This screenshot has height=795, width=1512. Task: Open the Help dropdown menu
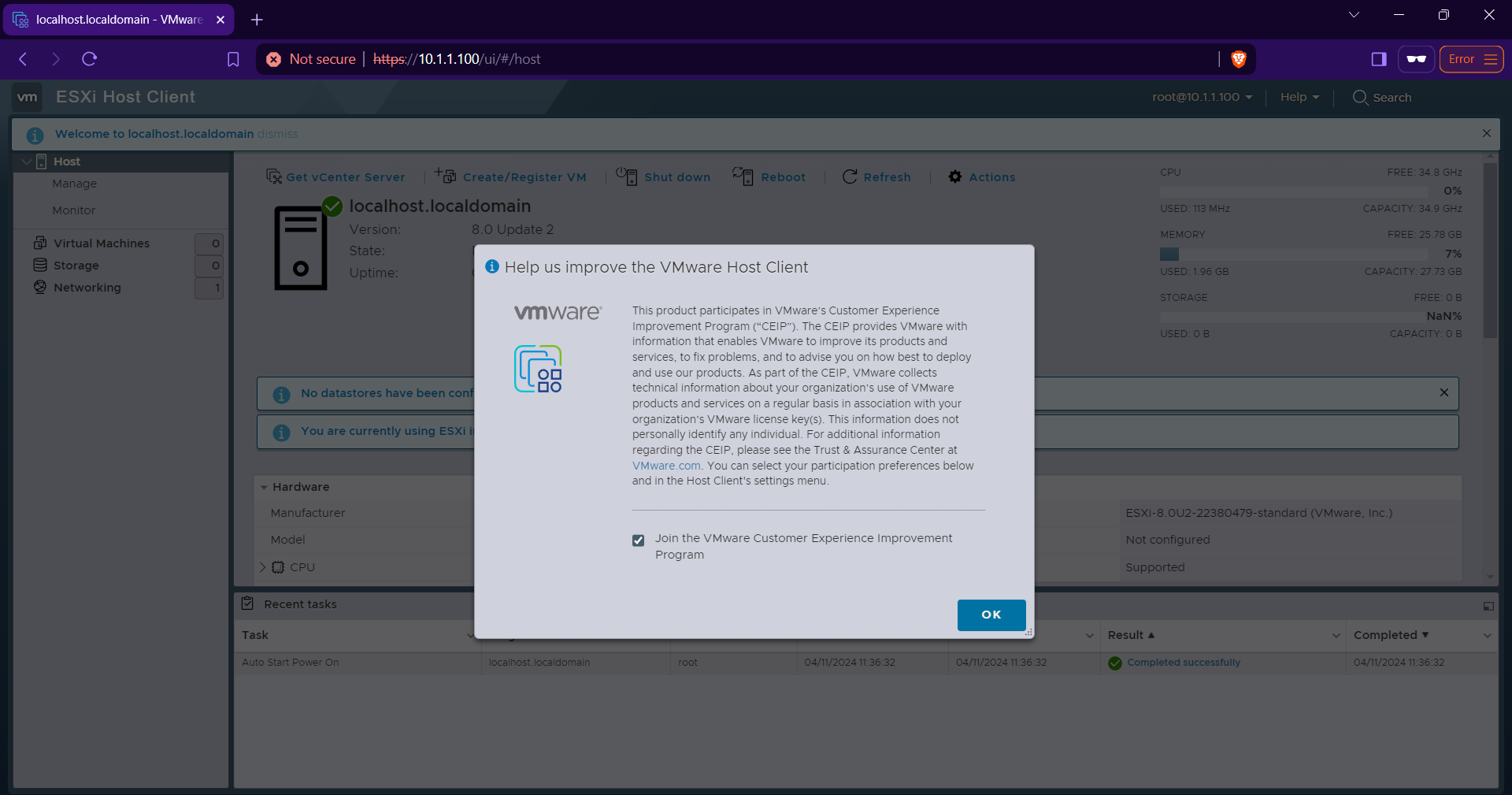1299,97
